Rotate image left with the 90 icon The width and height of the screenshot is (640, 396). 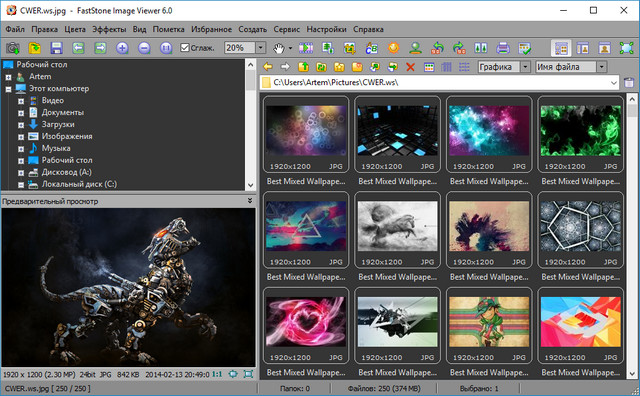(x=437, y=48)
